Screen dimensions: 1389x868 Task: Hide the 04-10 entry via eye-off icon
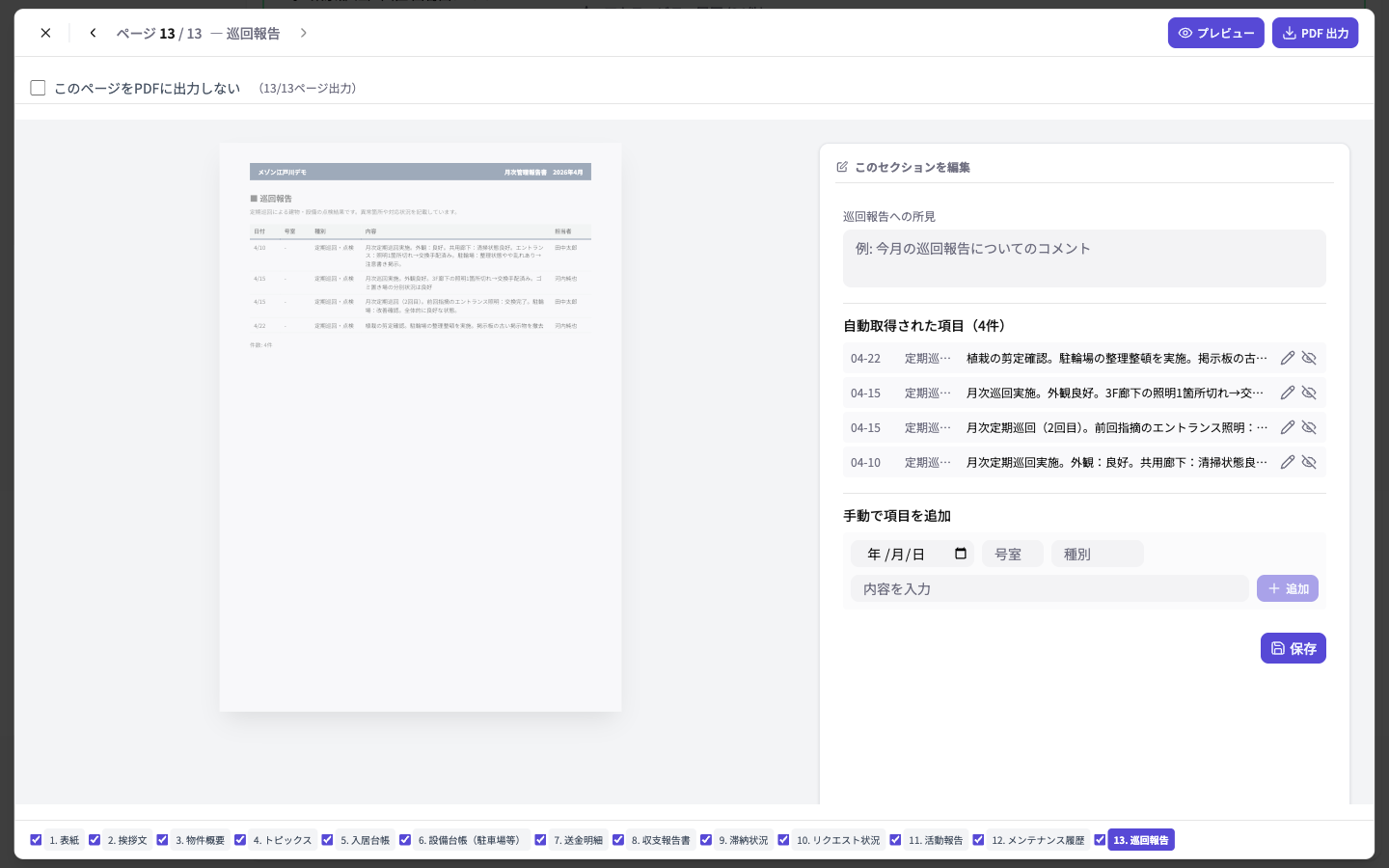point(1309,462)
